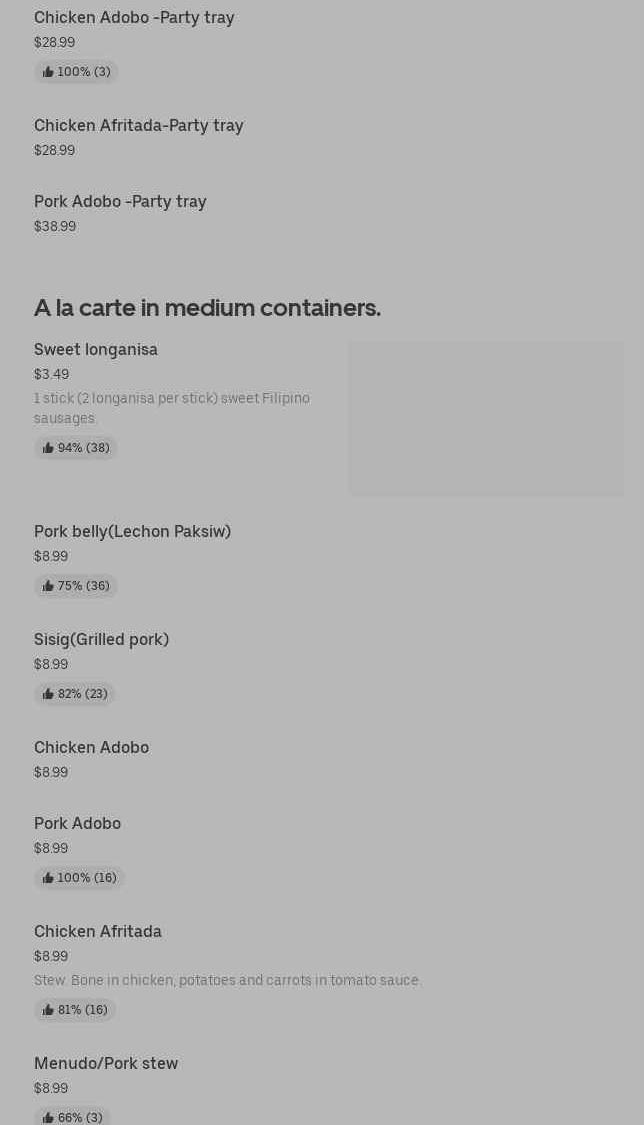The image size is (644, 1125).
Task: Select the a la carte Pork Adobo item
Action: pyautogui.click(x=77, y=824)
